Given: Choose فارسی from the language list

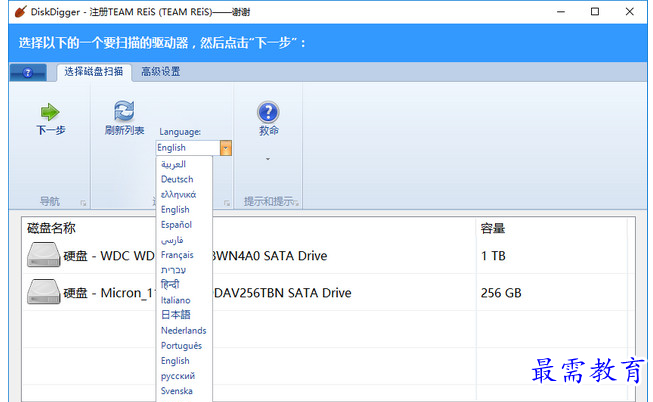Looking at the screenshot, I should tap(172, 240).
